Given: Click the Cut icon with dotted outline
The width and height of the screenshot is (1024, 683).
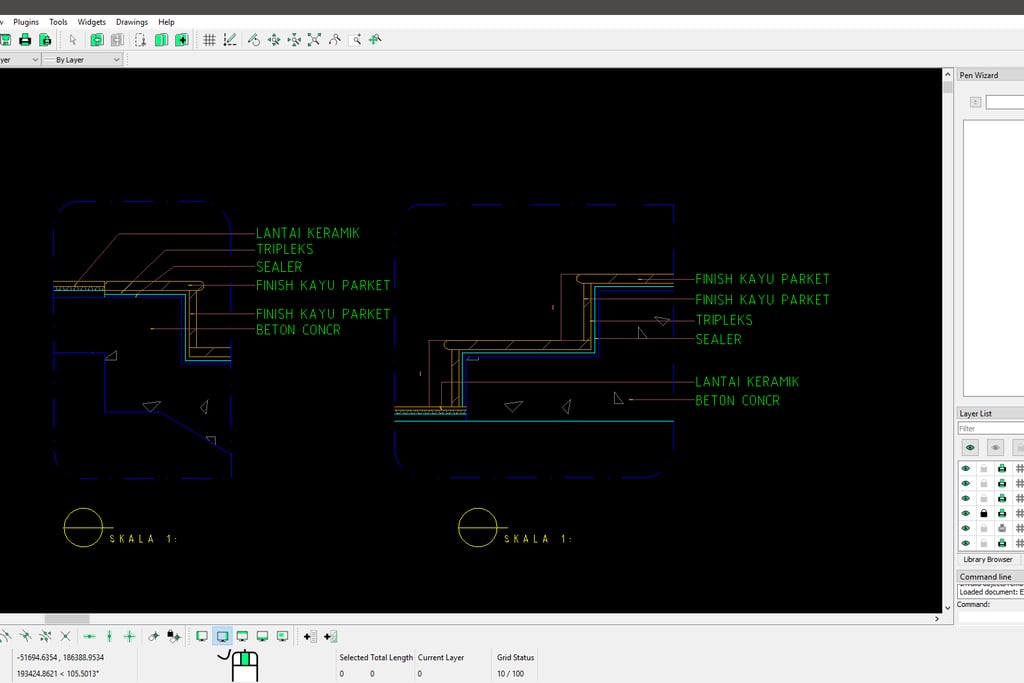Looking at the screenshot, I should coord(140,40).
